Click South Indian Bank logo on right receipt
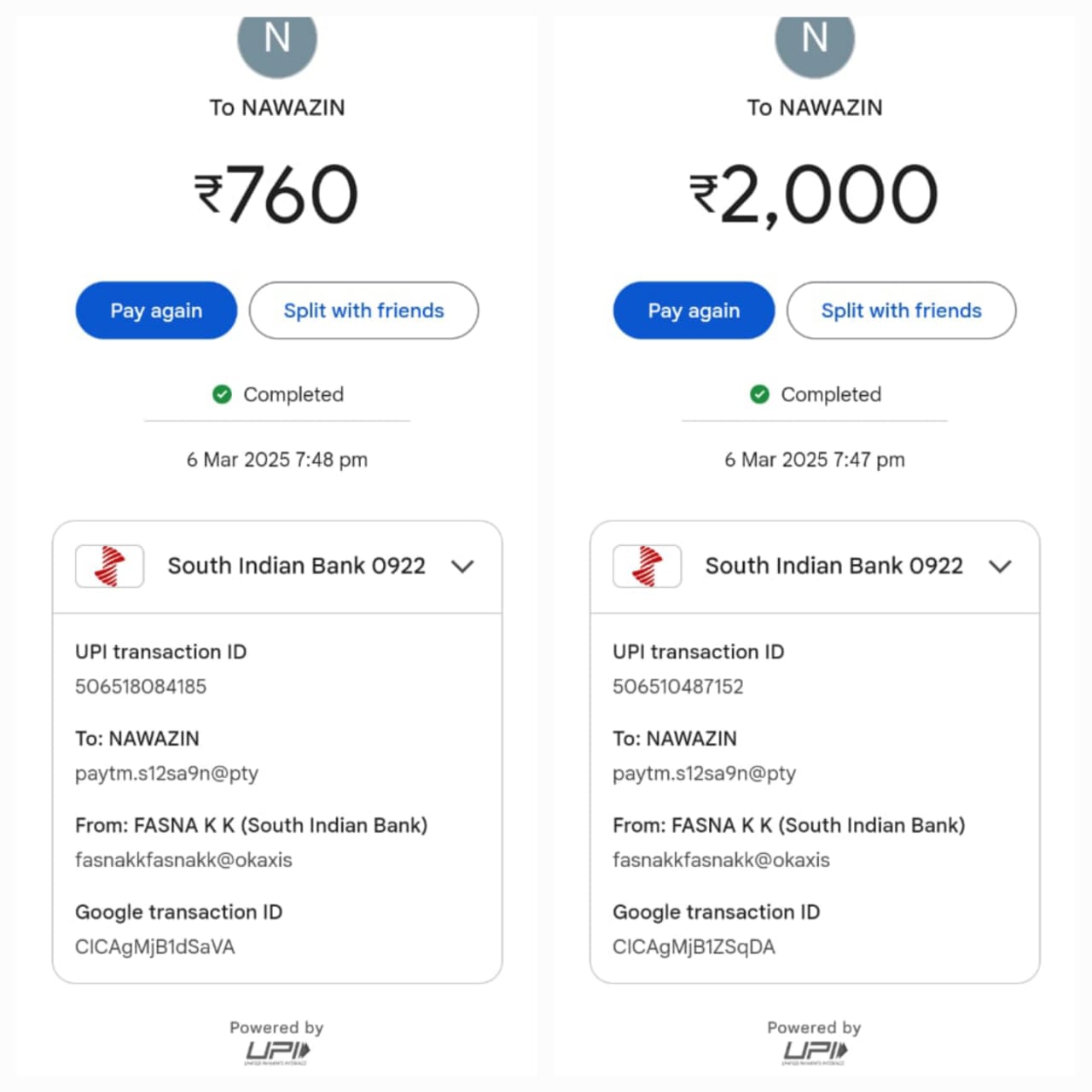Screen dimensions: 1092x1092 click(x=647, y=566)
